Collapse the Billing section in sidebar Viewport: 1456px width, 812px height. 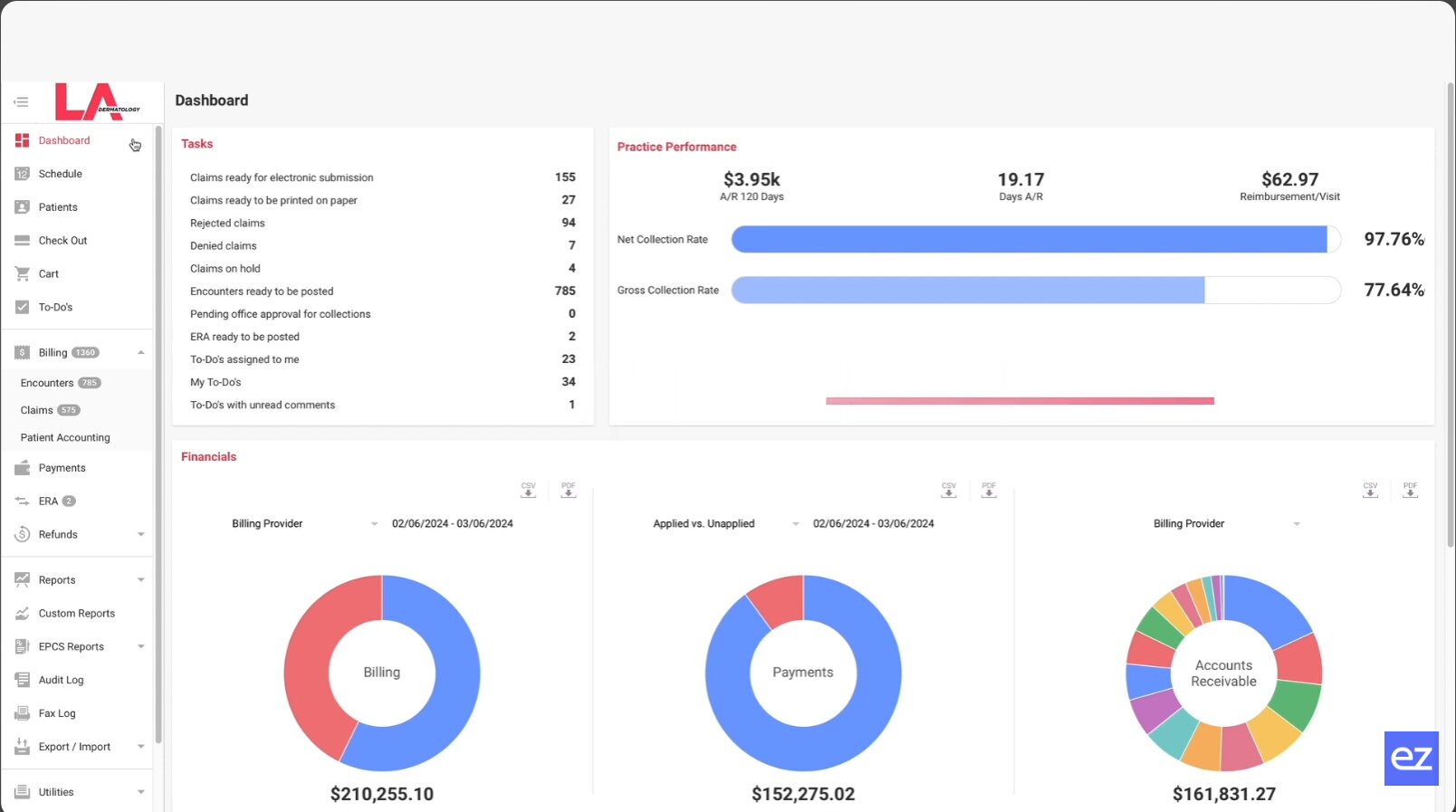[x=140, y=352]
